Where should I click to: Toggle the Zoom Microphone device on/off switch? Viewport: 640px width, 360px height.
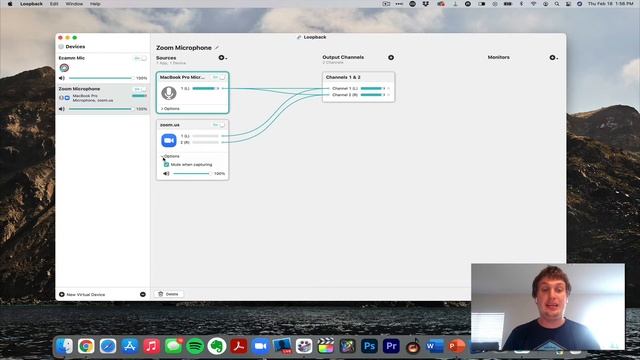[140, 89]
